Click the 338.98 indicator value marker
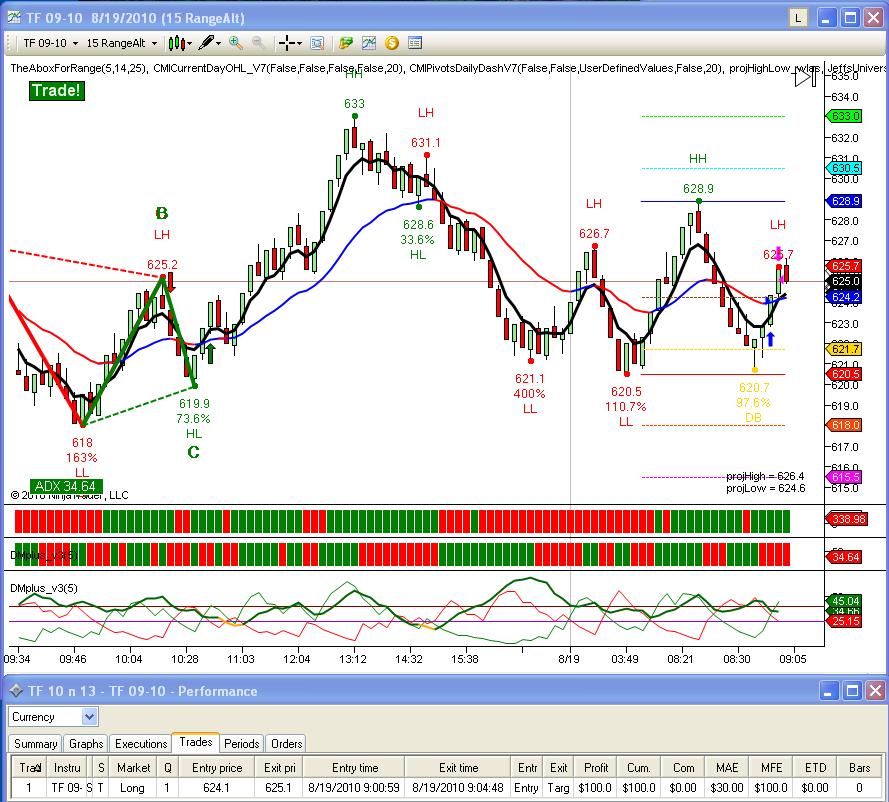Image resolution: width=889 pixels, height=802 pixels. [846, 519]
